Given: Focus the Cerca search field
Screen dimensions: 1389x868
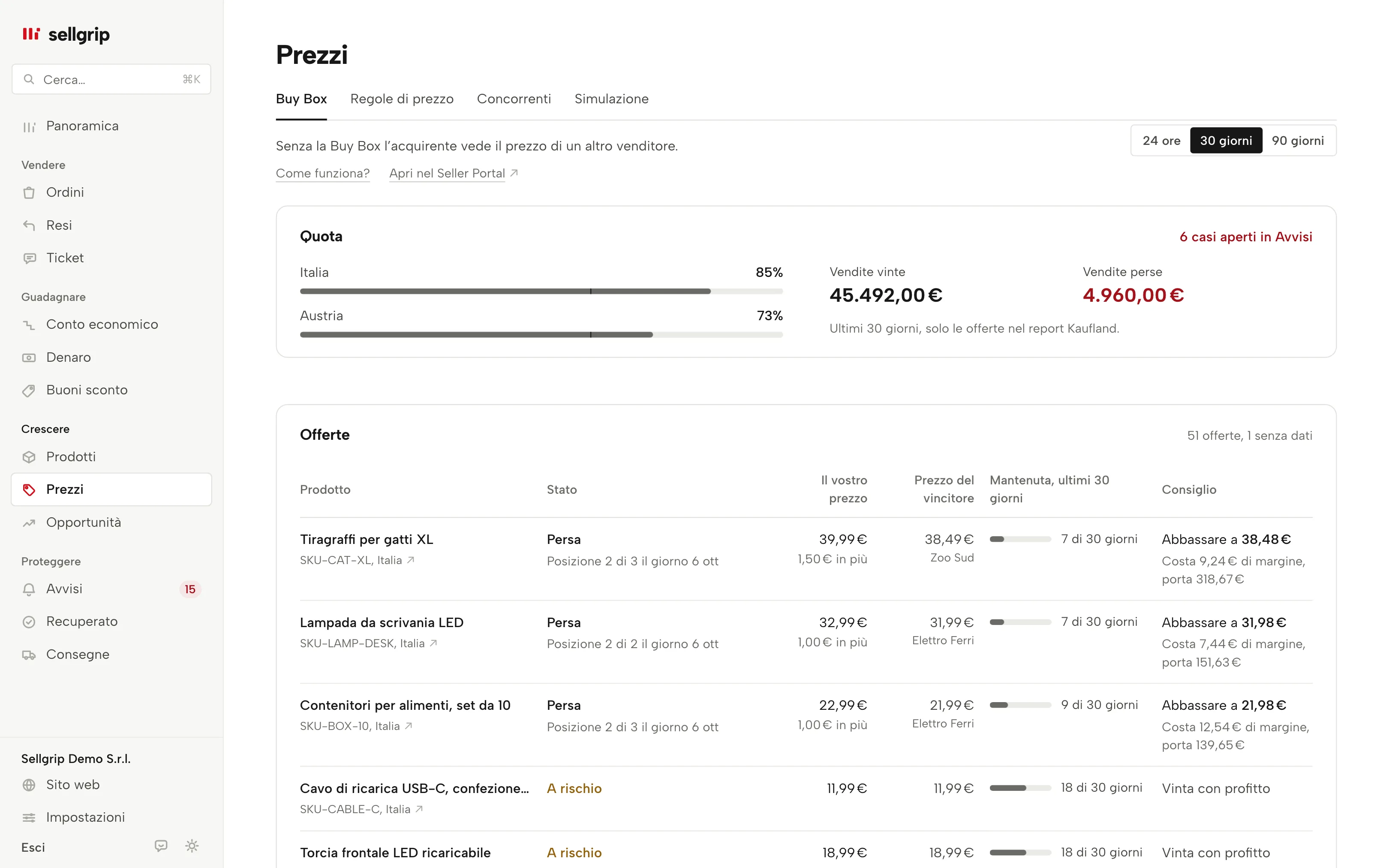Looking at the screenshot, I should tap(111, 79).
